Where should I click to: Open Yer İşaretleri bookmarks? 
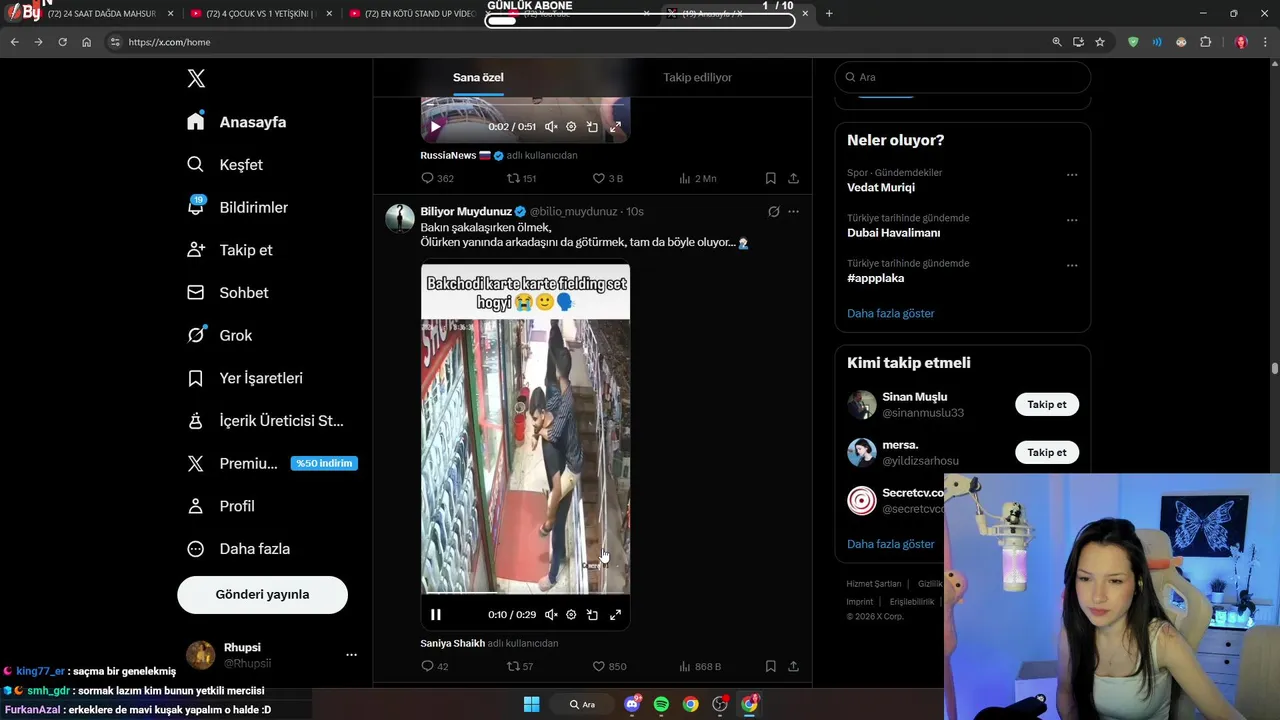point(245,378)
